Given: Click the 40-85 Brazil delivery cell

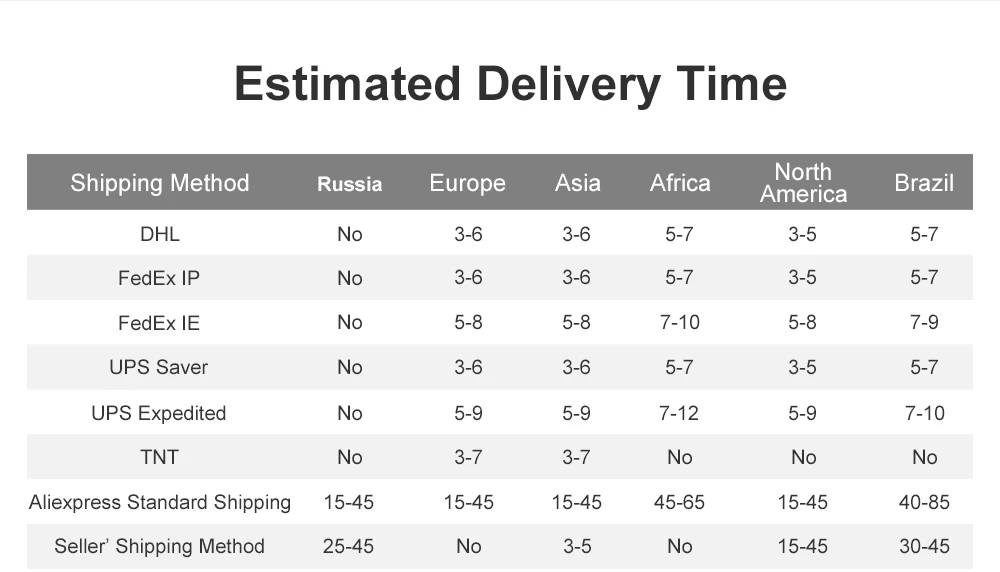Looking at the screenshot, I should (924, 502).
